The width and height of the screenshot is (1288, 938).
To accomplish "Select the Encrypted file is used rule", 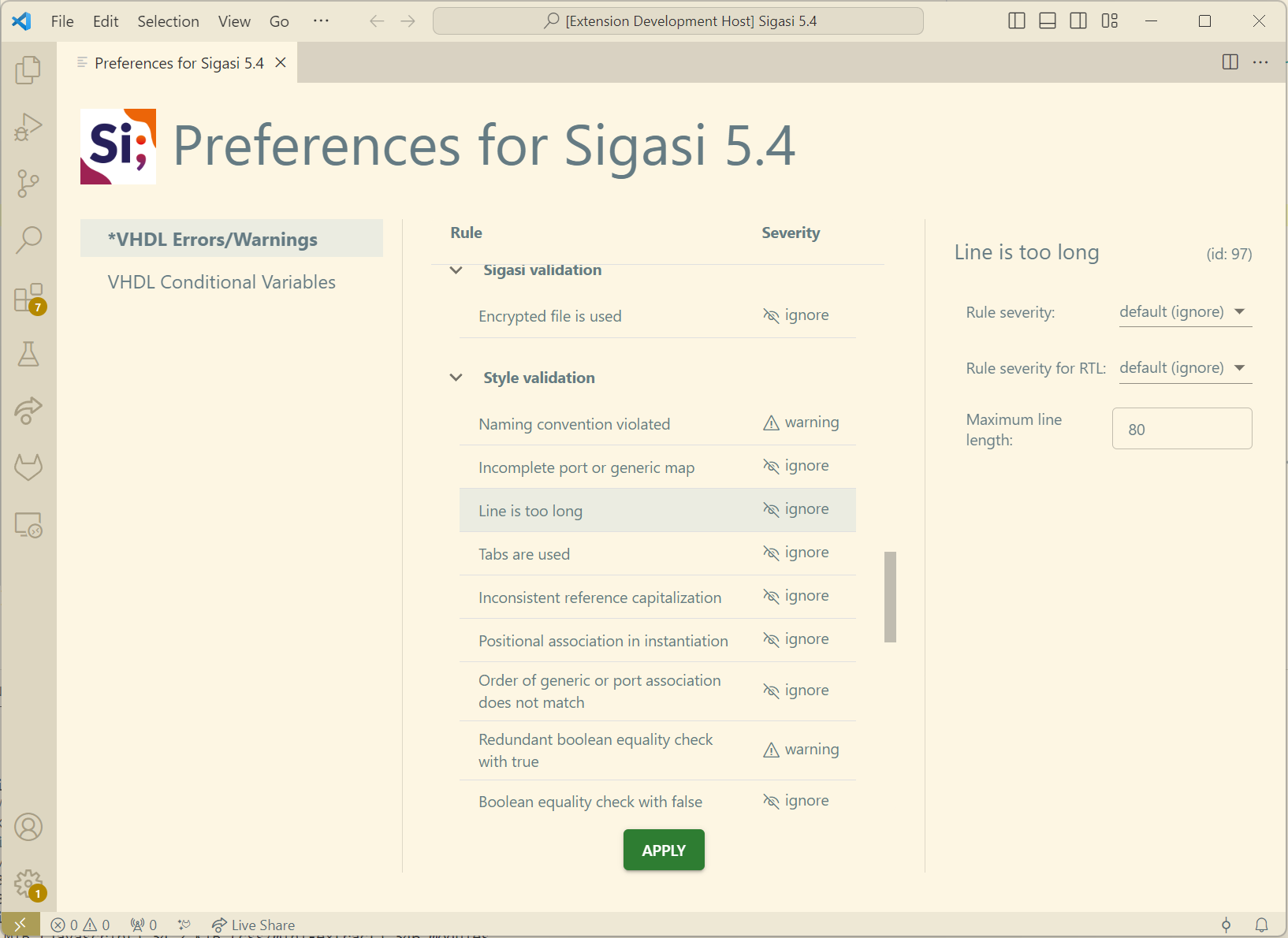I will click(657, 316).
